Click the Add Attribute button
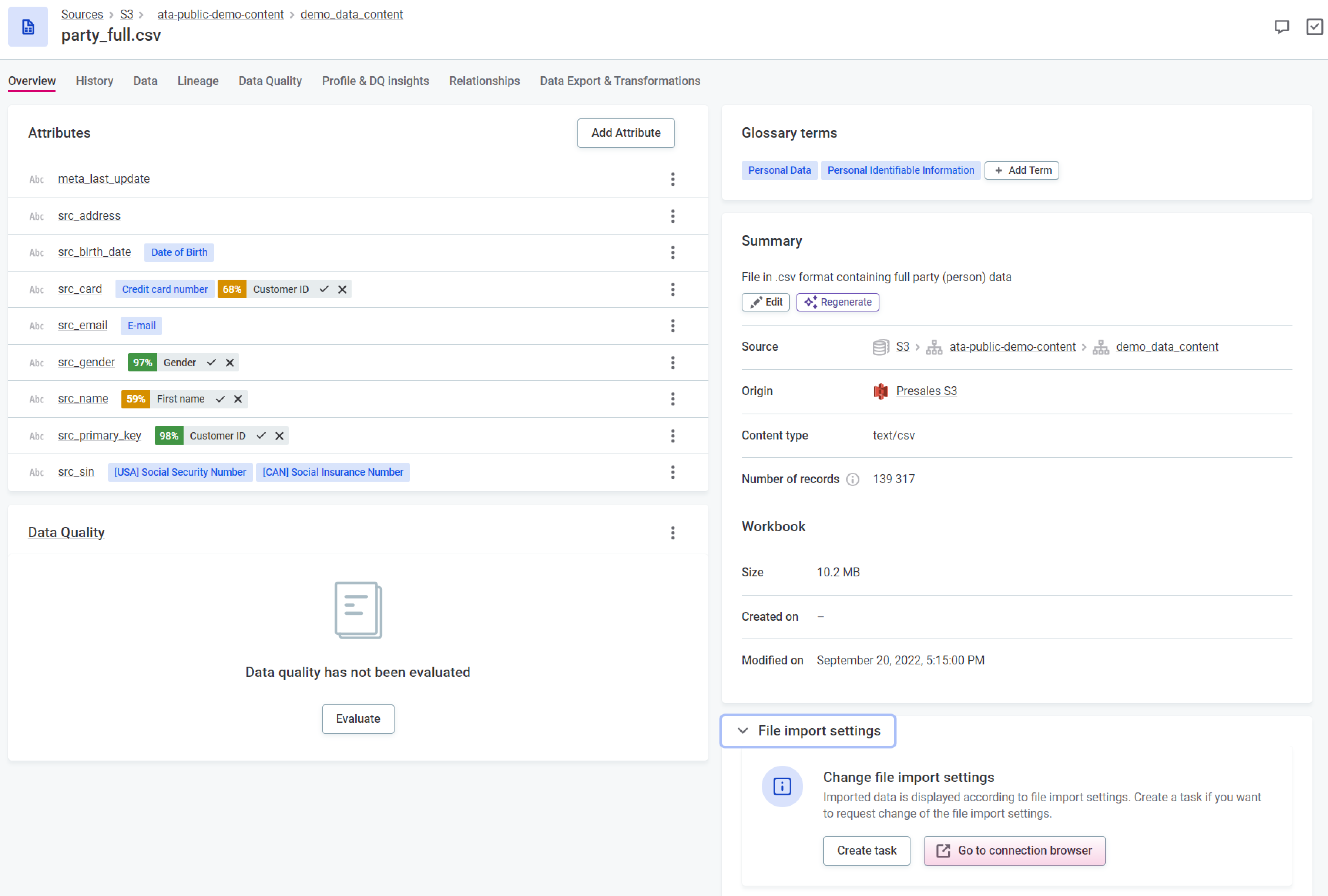 click(625, 133)
